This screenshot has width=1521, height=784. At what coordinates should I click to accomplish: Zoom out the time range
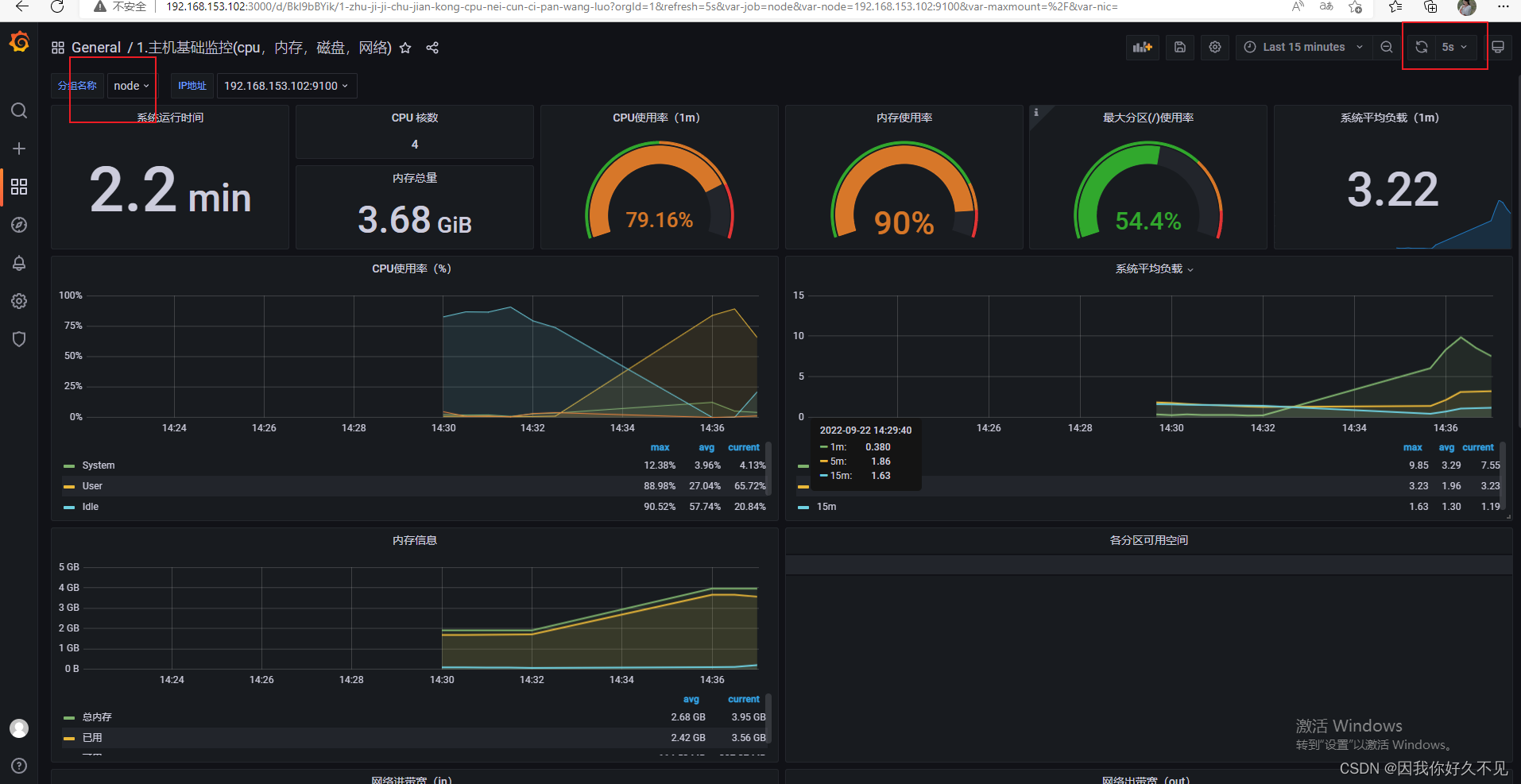pos(1387,47)
